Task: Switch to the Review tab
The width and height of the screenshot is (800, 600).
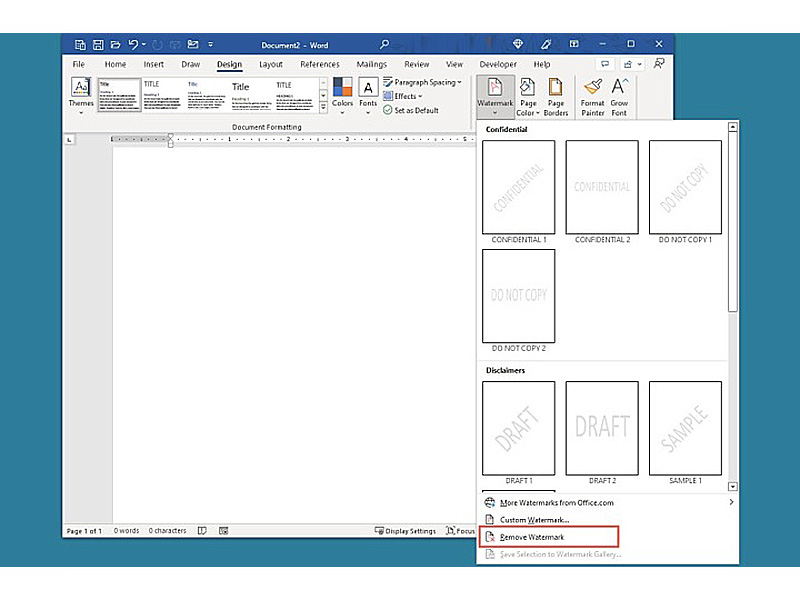Action: [417, 64]
